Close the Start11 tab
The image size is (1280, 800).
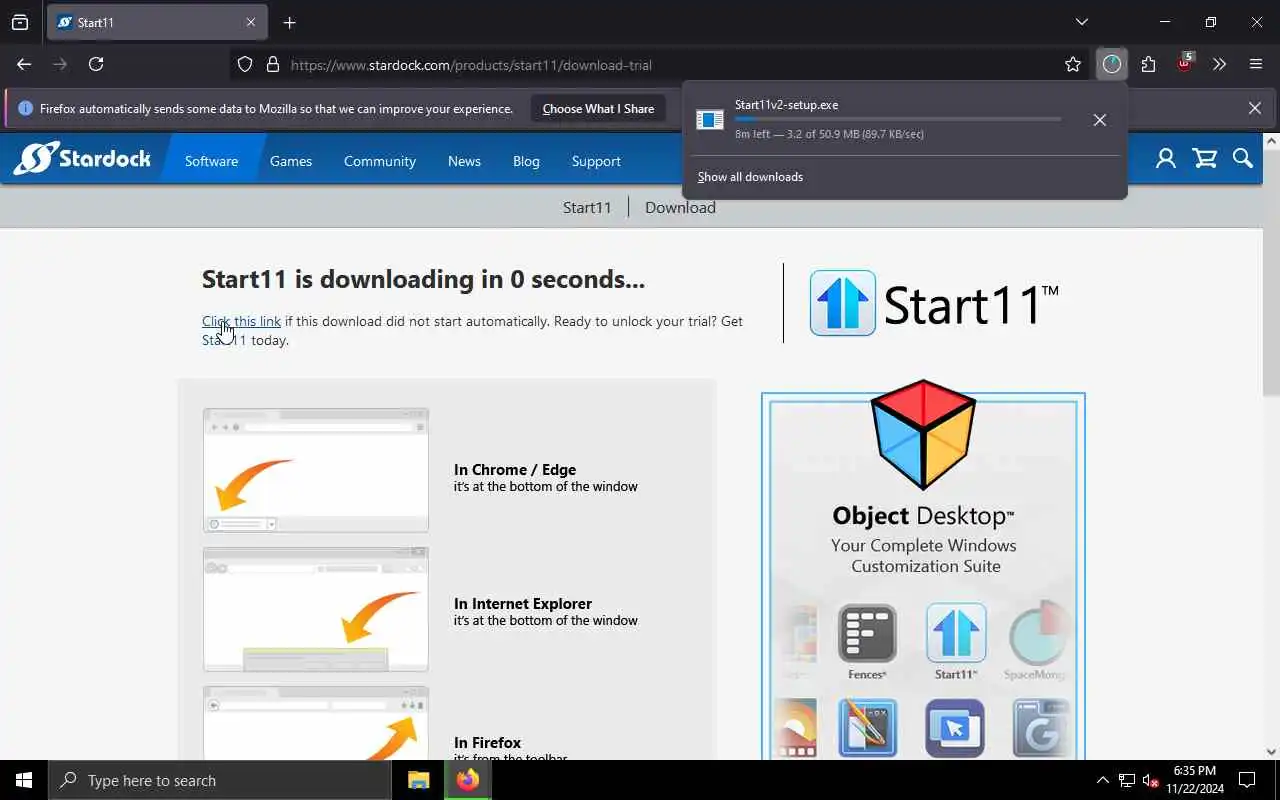click(x=251, y=22)
